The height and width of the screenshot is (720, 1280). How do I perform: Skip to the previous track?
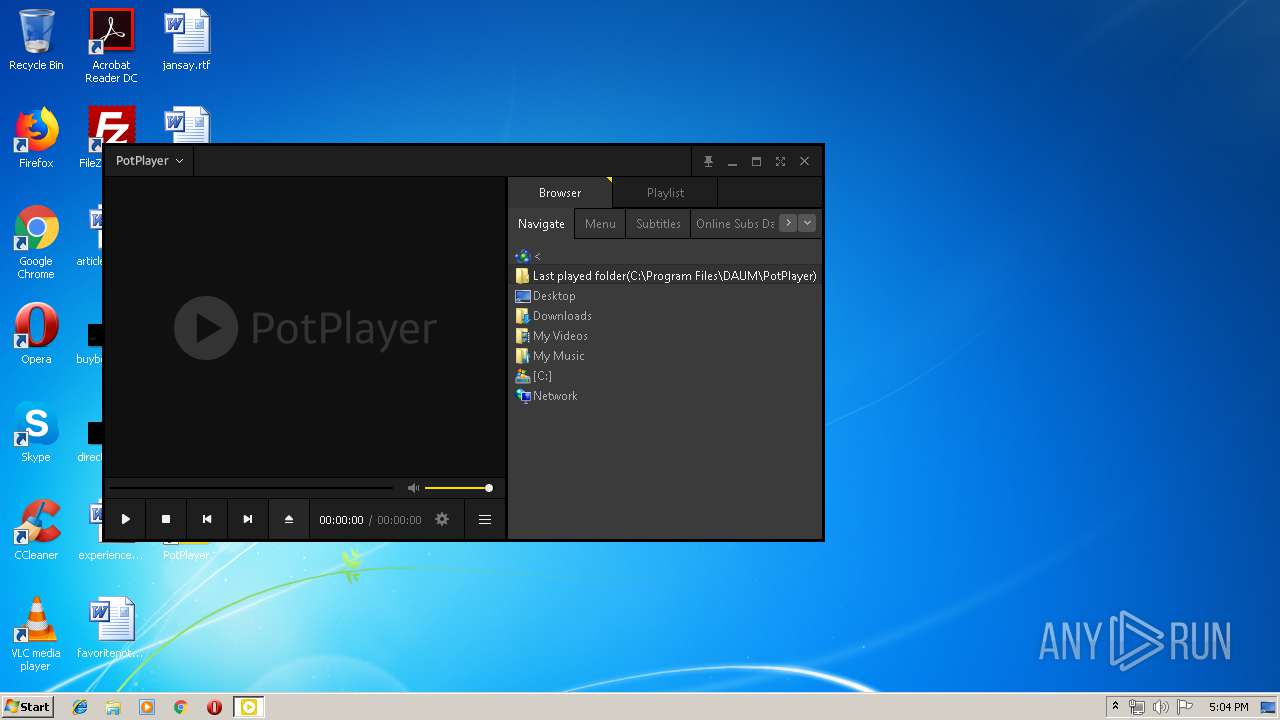pos(207,519)
